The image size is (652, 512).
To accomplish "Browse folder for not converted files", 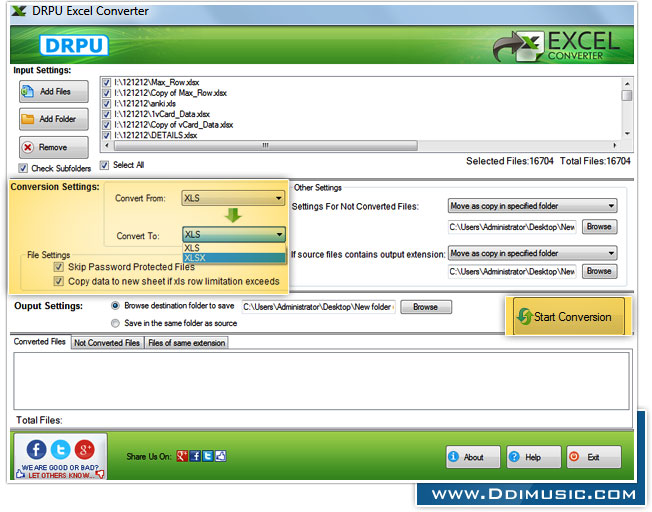I will [599, 227].
